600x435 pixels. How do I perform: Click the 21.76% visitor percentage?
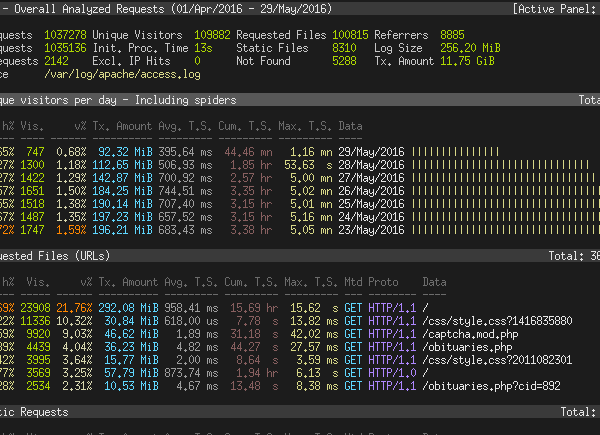click(74, 308)
